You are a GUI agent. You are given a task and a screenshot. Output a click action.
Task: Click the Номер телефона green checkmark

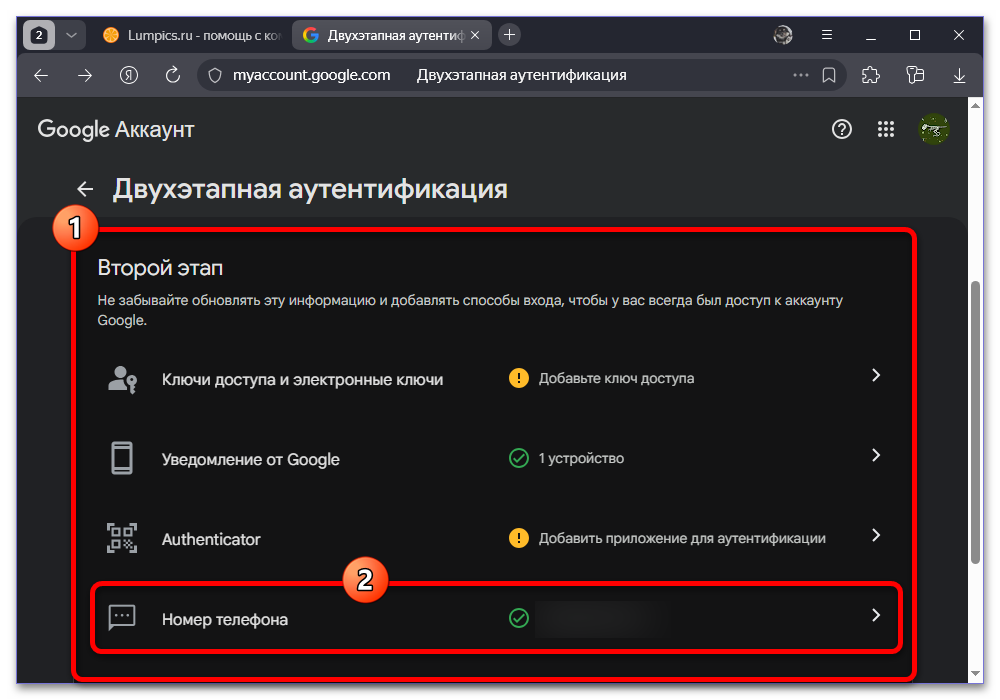click(518, 618)
